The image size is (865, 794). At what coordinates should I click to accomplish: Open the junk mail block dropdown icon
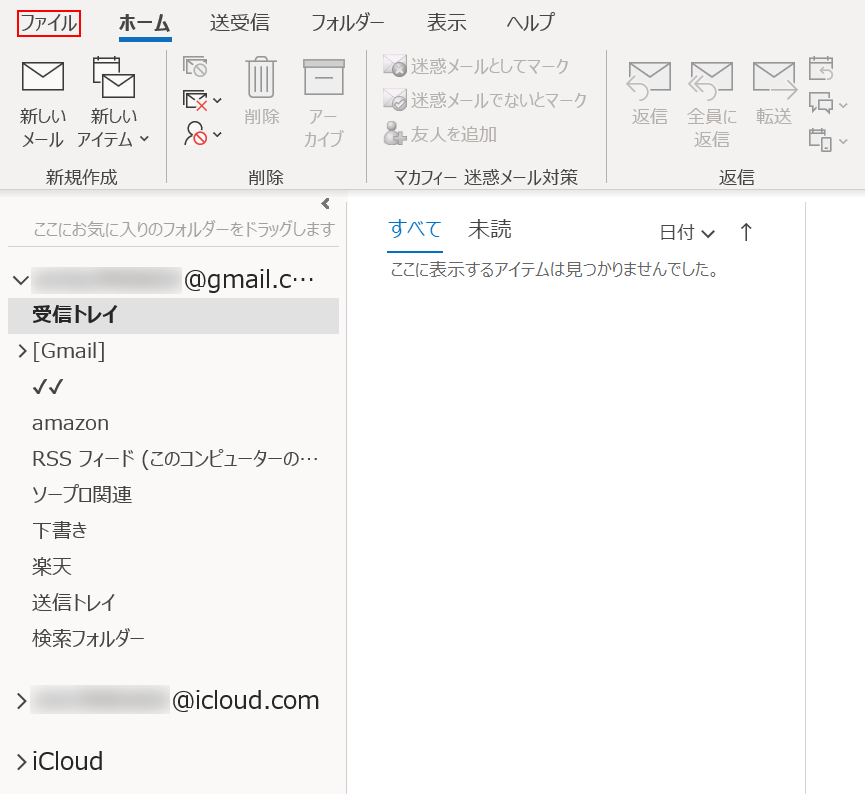click(x=203, y=134)
